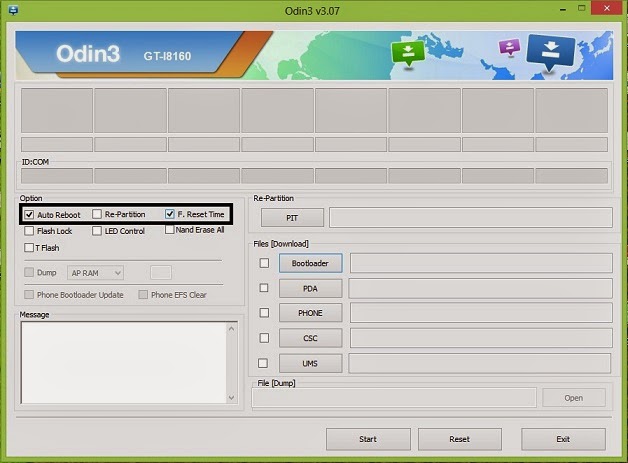Start the flashing process
Image resolution: width=628 pixels, height=463 pixels.
click(368, 439)
